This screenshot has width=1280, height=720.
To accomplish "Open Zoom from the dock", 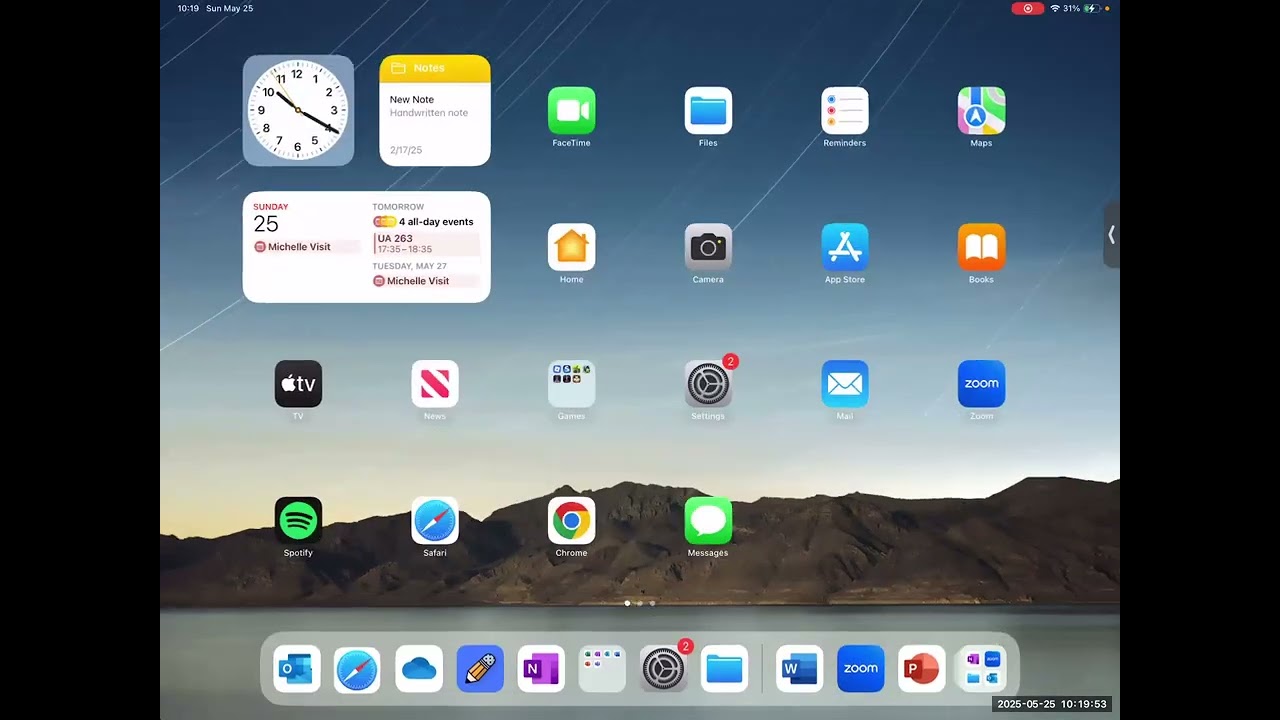I will [860, 669].
